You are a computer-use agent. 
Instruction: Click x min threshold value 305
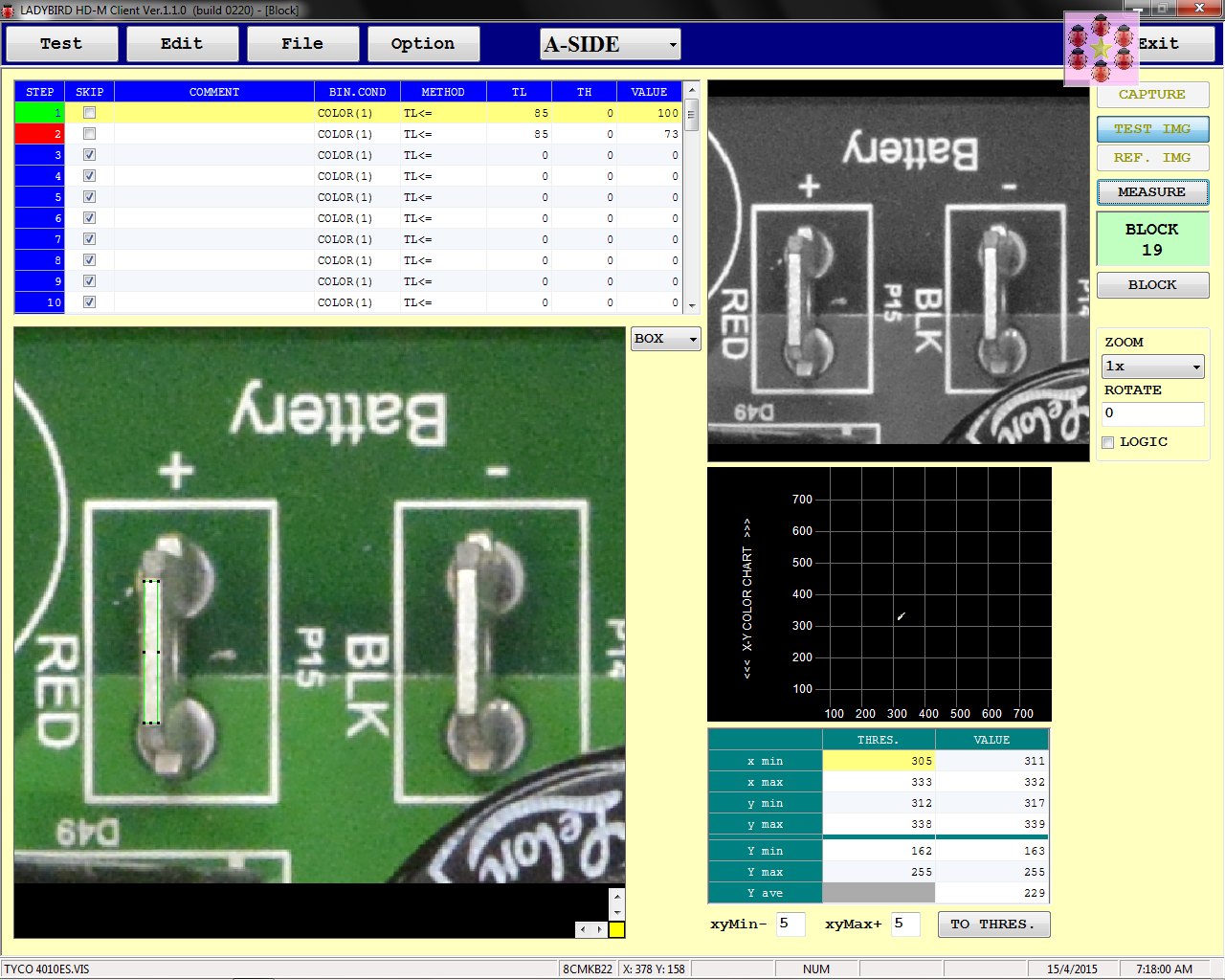(x=879, y=761)
